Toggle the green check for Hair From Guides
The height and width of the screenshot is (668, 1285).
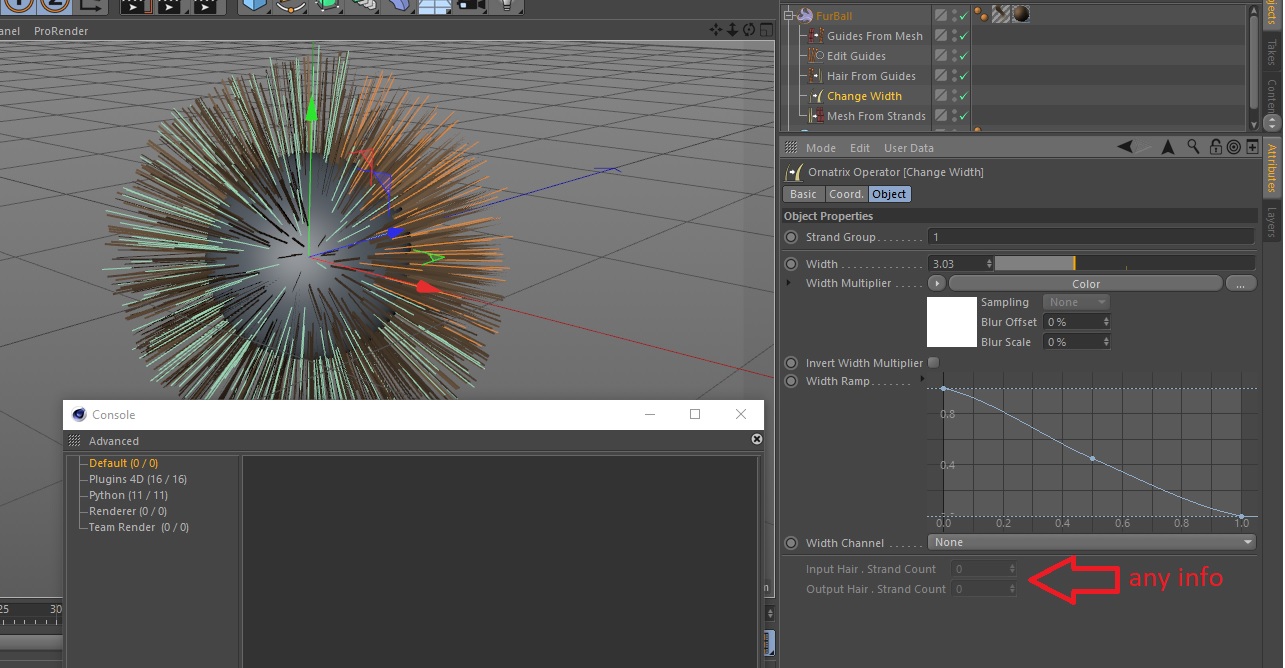click(963, 76)
